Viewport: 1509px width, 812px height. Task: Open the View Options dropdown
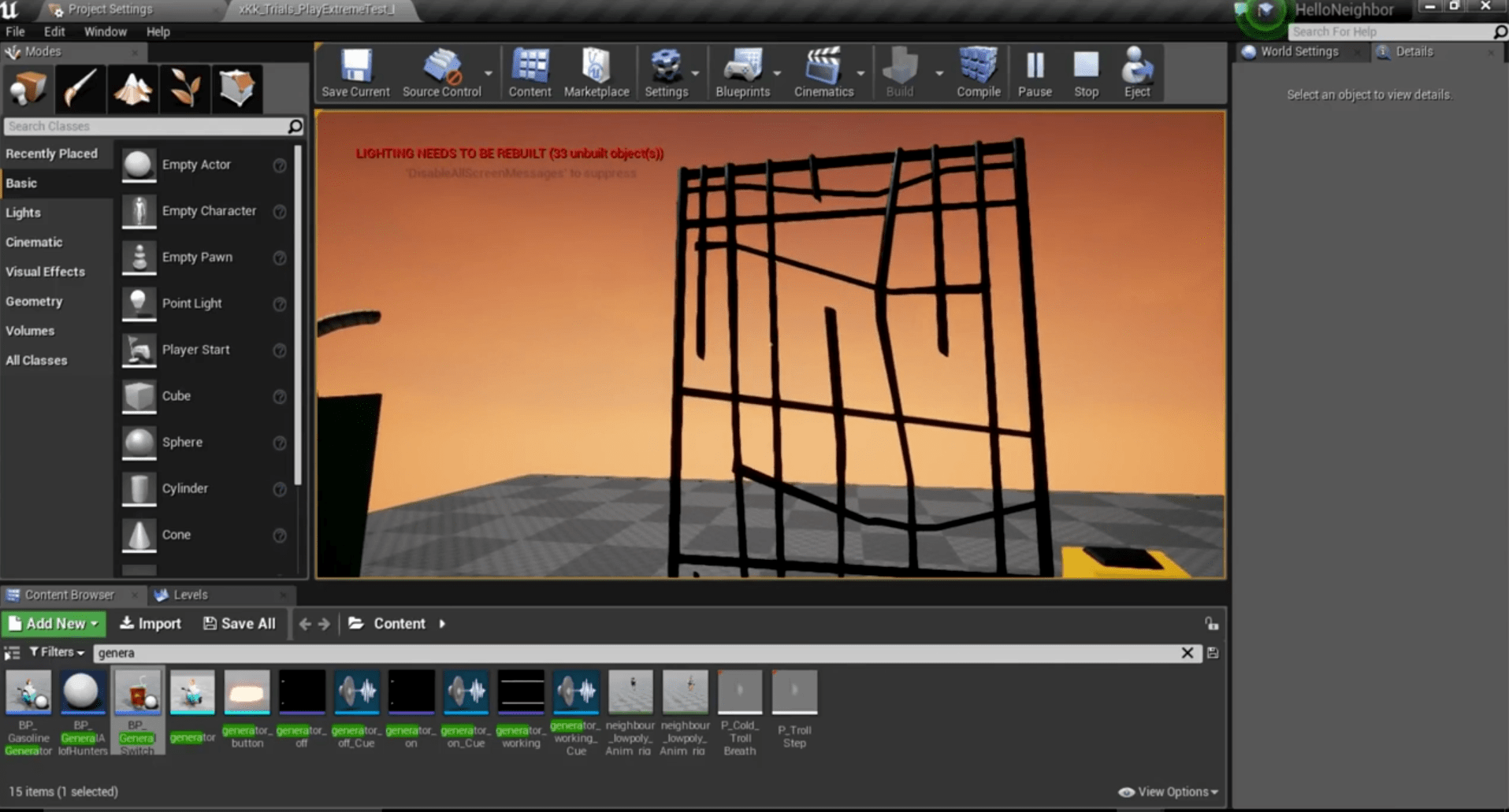pyautogui.click(x=1169, y=792)
